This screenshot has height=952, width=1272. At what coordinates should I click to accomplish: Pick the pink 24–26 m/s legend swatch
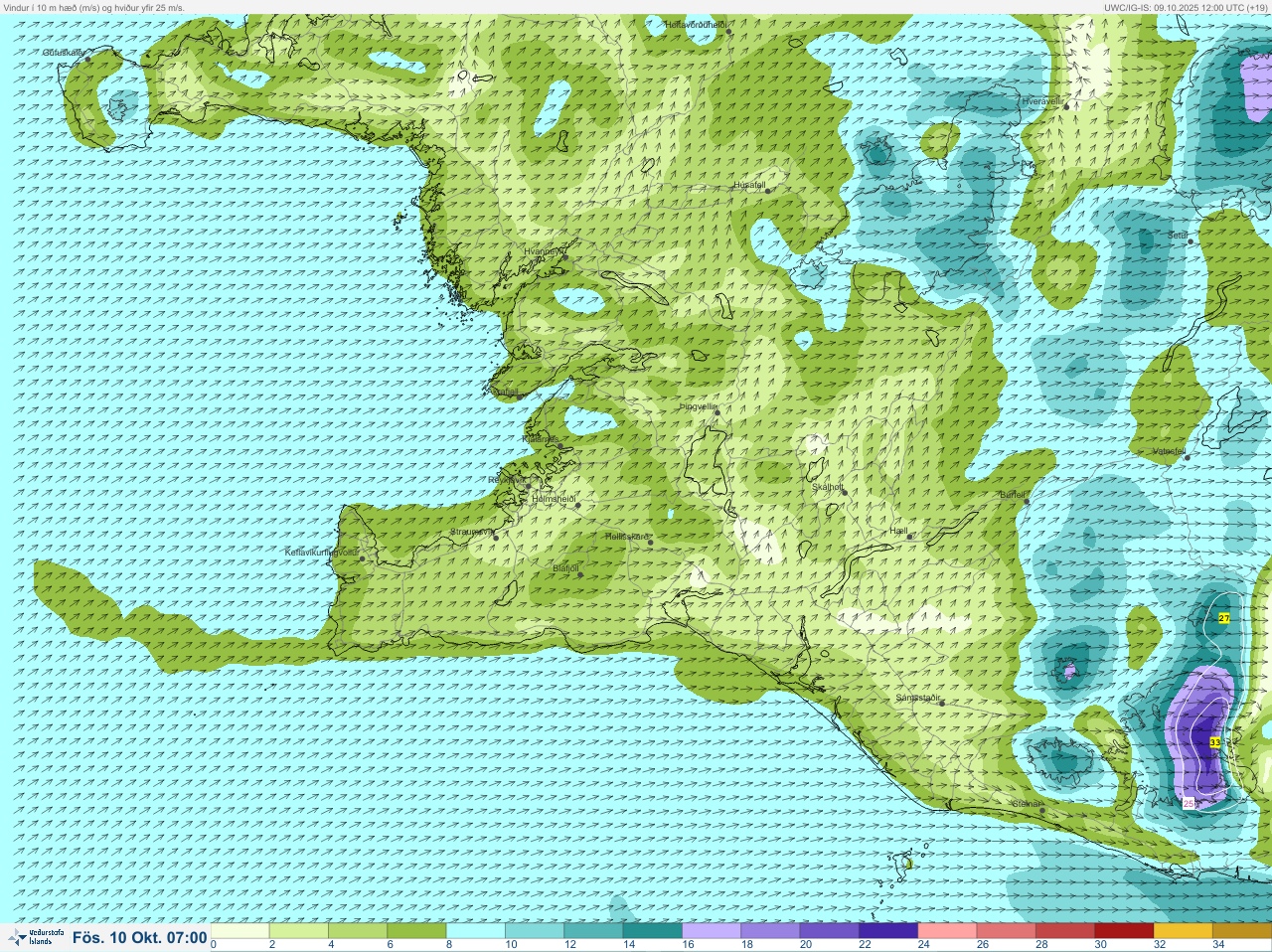pyautogui.click(x=947, y=931)
